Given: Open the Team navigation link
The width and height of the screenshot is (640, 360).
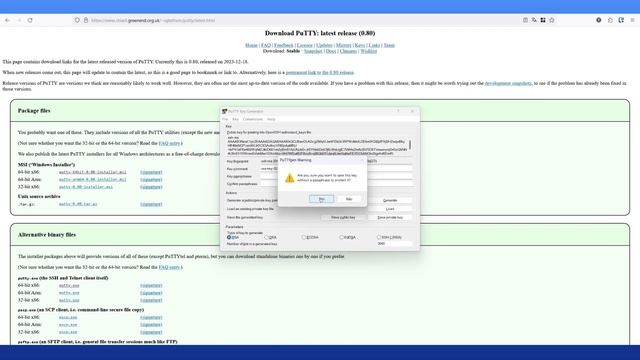Looking at the screenshot, I should click(x=389, y=45).
